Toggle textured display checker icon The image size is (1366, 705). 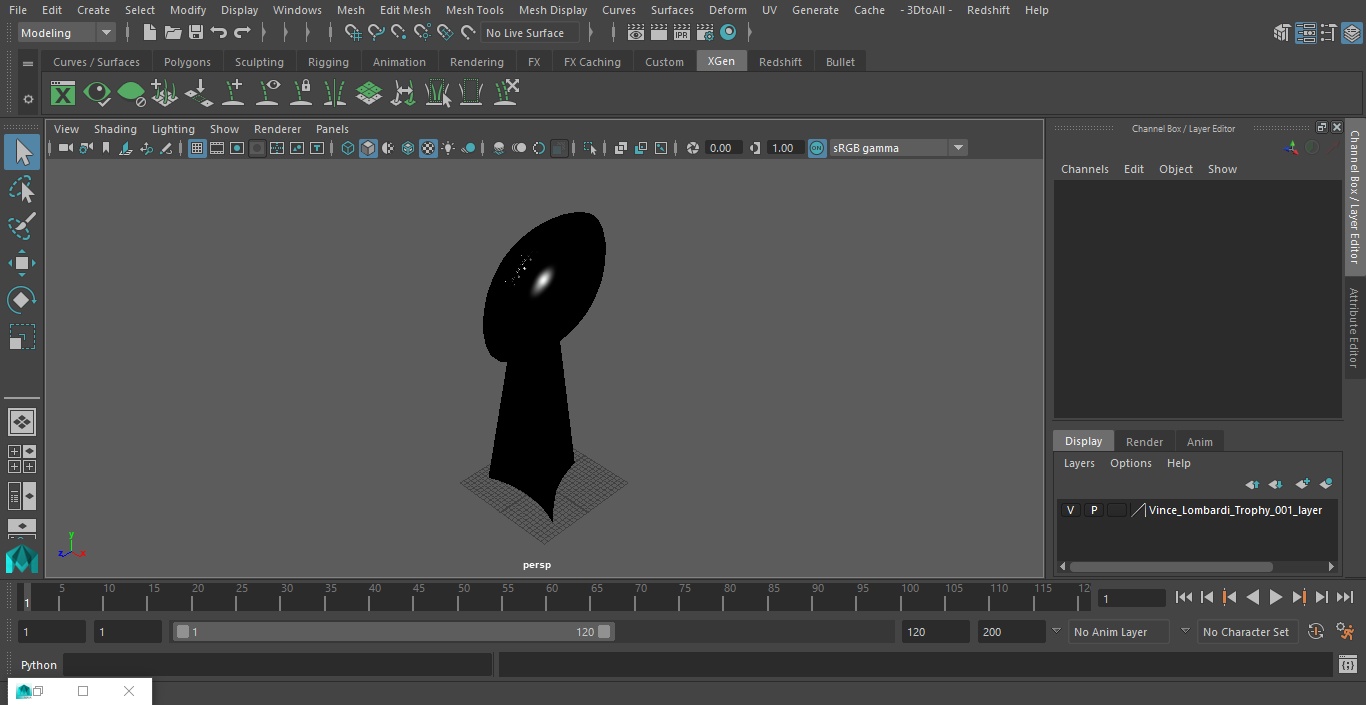(x=428, y=148)
